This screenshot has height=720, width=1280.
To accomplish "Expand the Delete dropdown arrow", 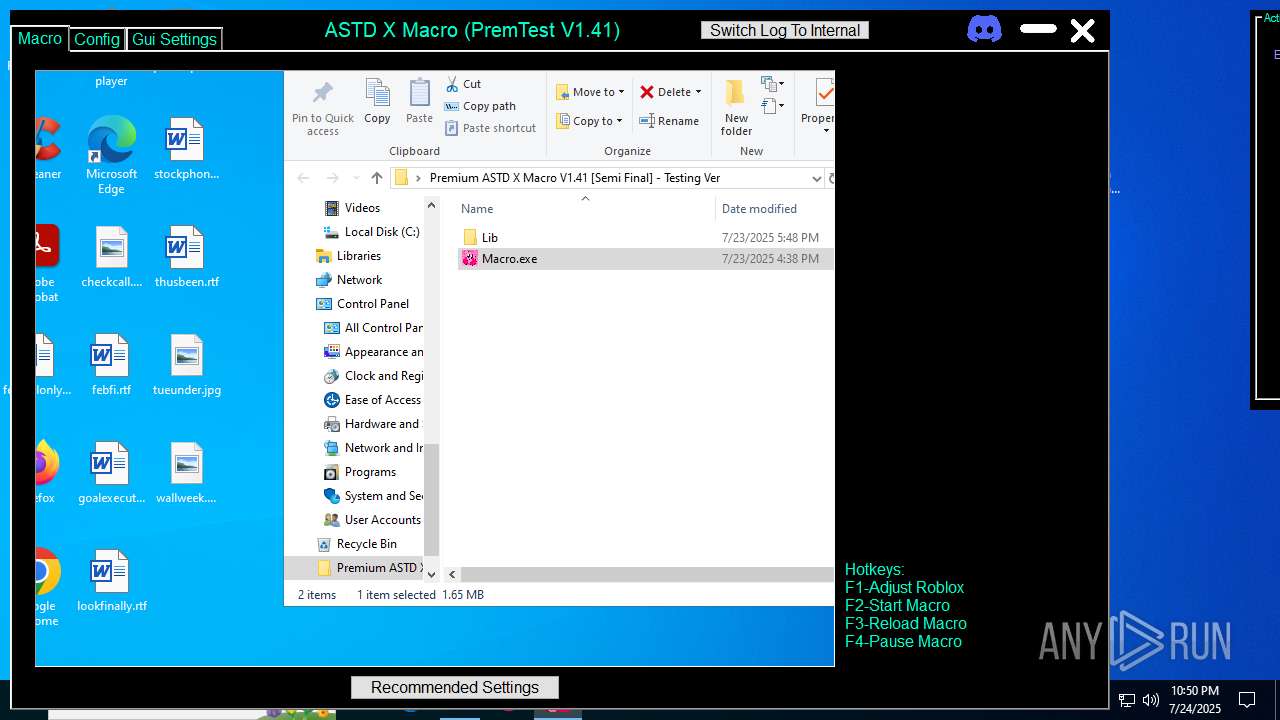I will tap(698, 92).
